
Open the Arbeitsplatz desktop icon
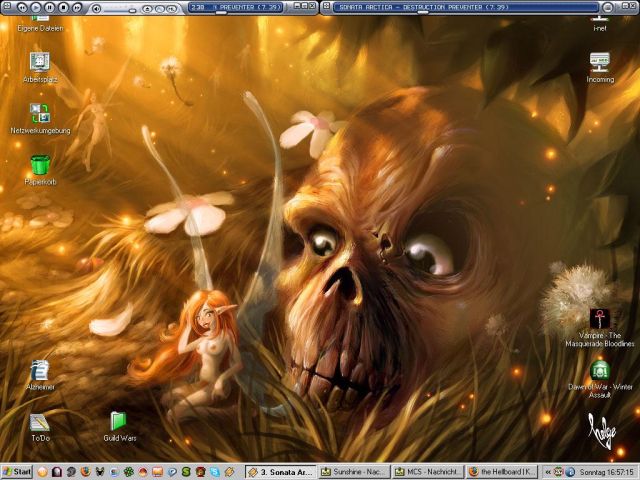coord(40,62)
